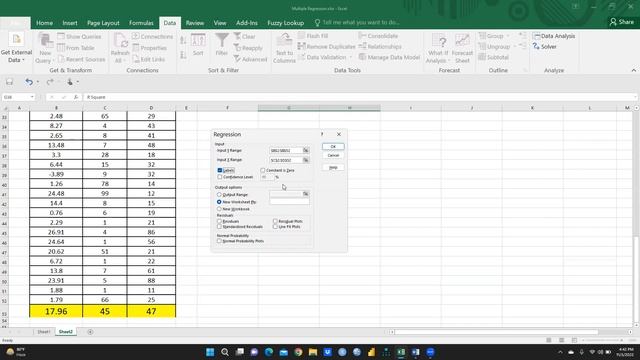
Task: Enable Confidence Level checkbox
Action: pos(220,177)
